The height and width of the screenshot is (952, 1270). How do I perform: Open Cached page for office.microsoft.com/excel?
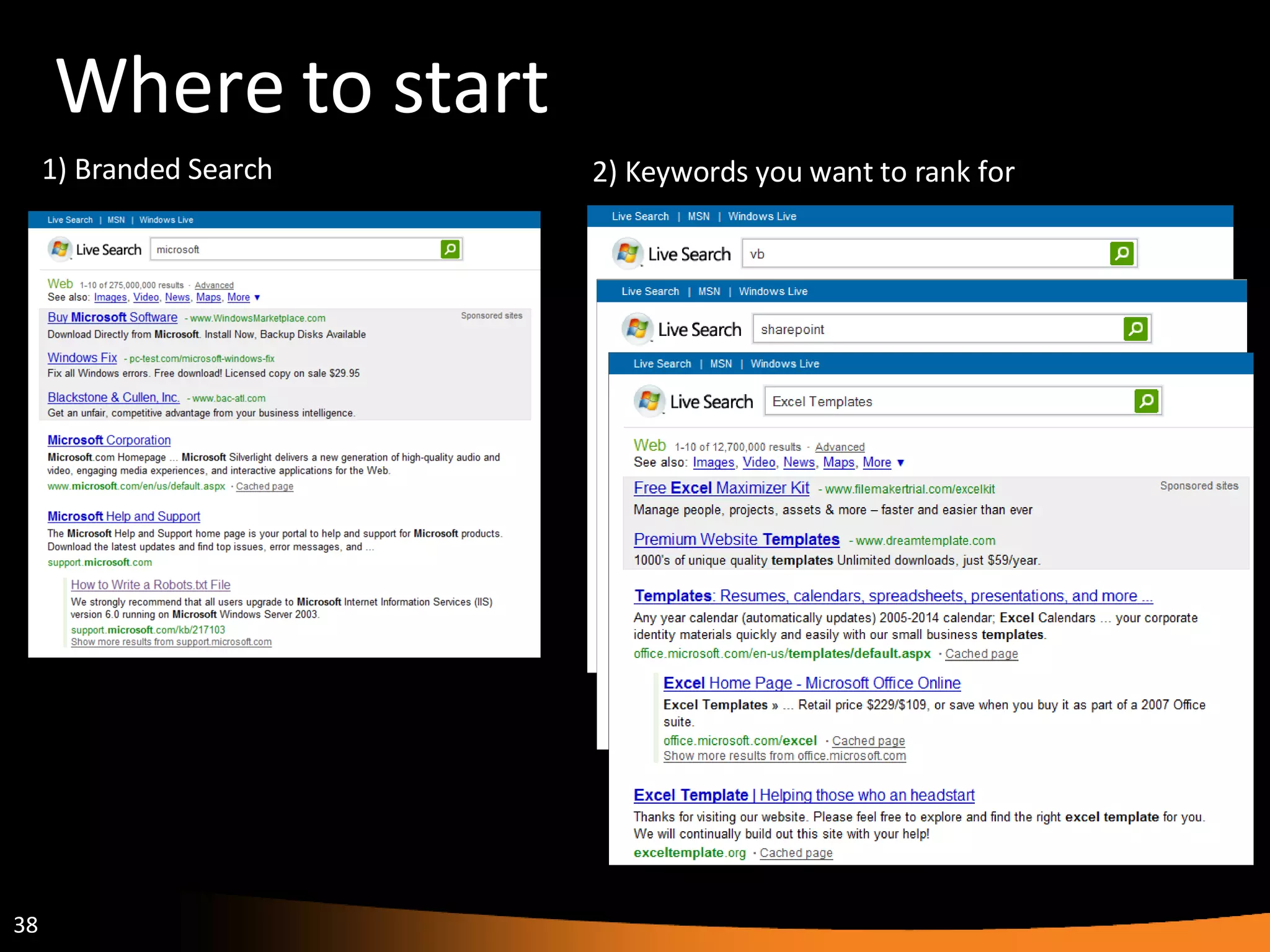(x=868, y=741)
